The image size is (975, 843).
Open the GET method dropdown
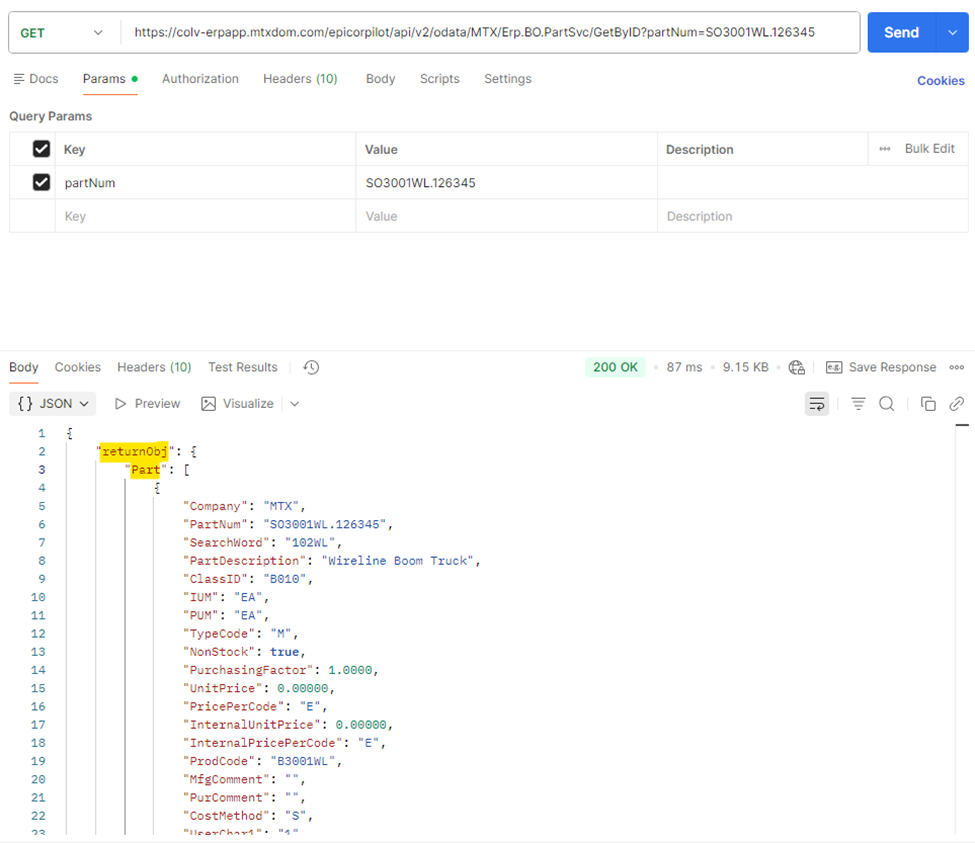point(62,33)
